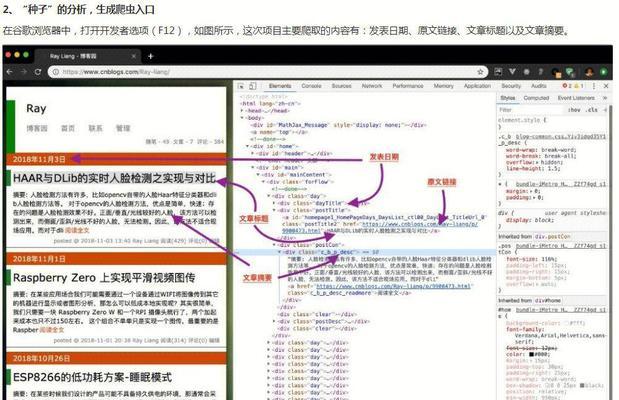Select the Computed sub-tab
Screen dimensions: 619x400
click(536, 98)
